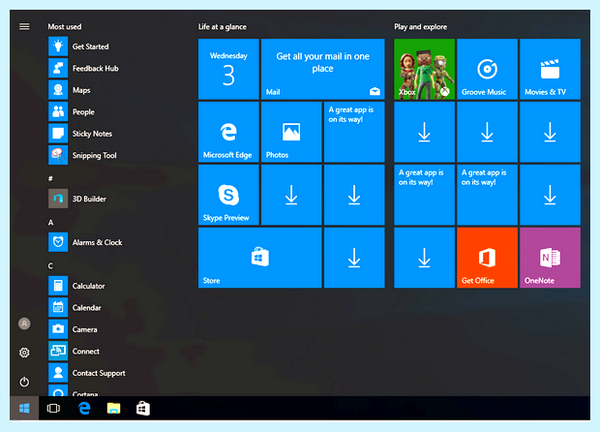Viewport: 600px width, 432px height.
Task: Click the Most used heading
Action: (64, 26)
